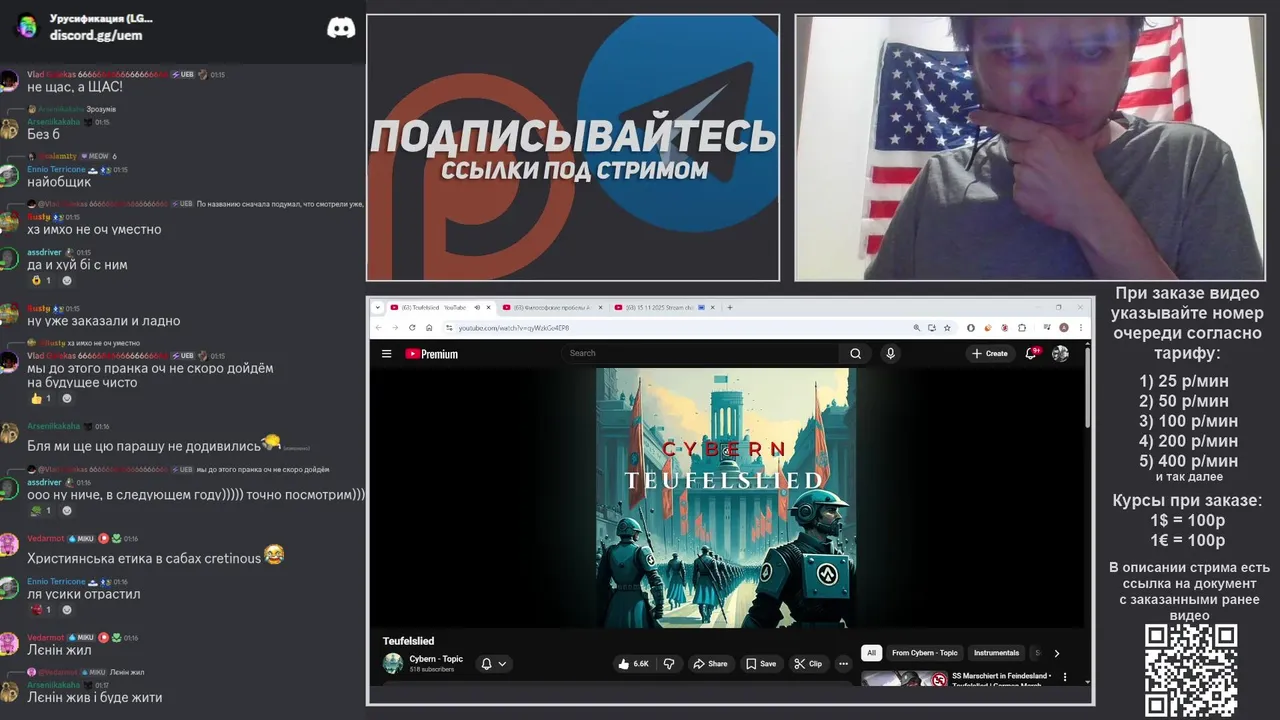The image size is (1280, 720).
Task: Click YouTube search input field
Action: click(700, 353)
